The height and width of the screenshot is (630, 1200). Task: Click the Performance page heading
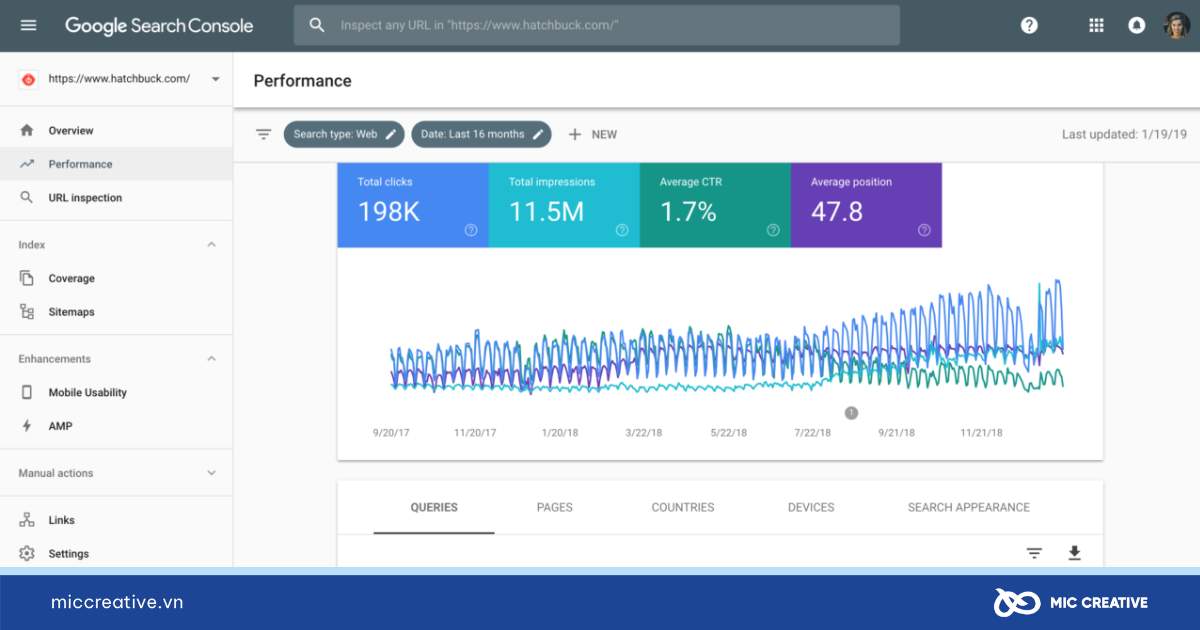(x=303, y=81)
